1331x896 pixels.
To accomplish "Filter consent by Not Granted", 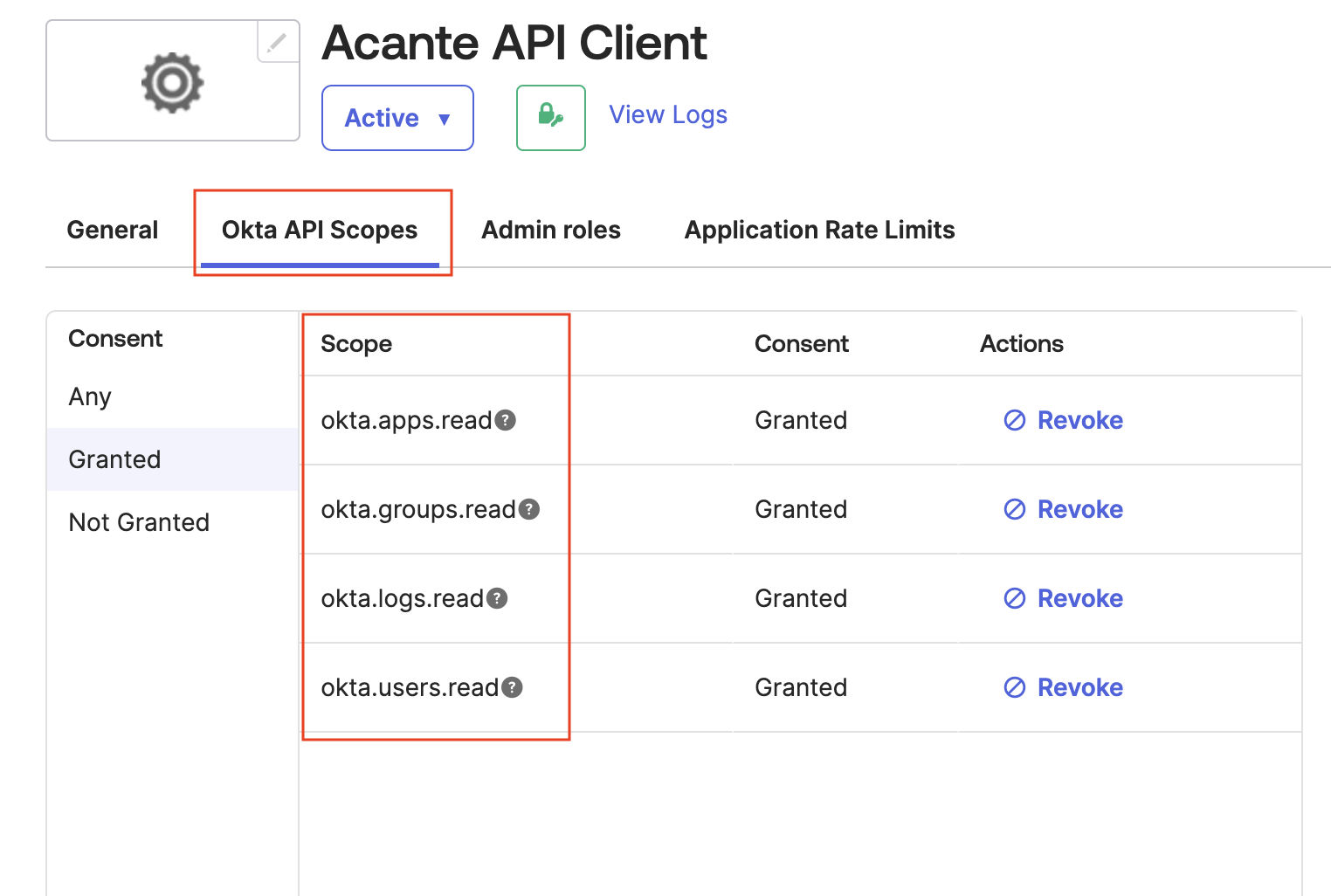I will pyautogui.click(x=173, y=522).
